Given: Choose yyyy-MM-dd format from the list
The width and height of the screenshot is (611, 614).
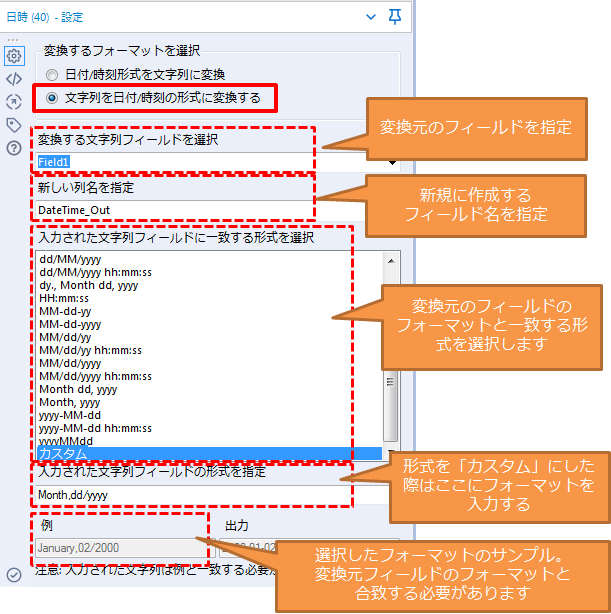Looking at the screenshot, I should 68,415.
